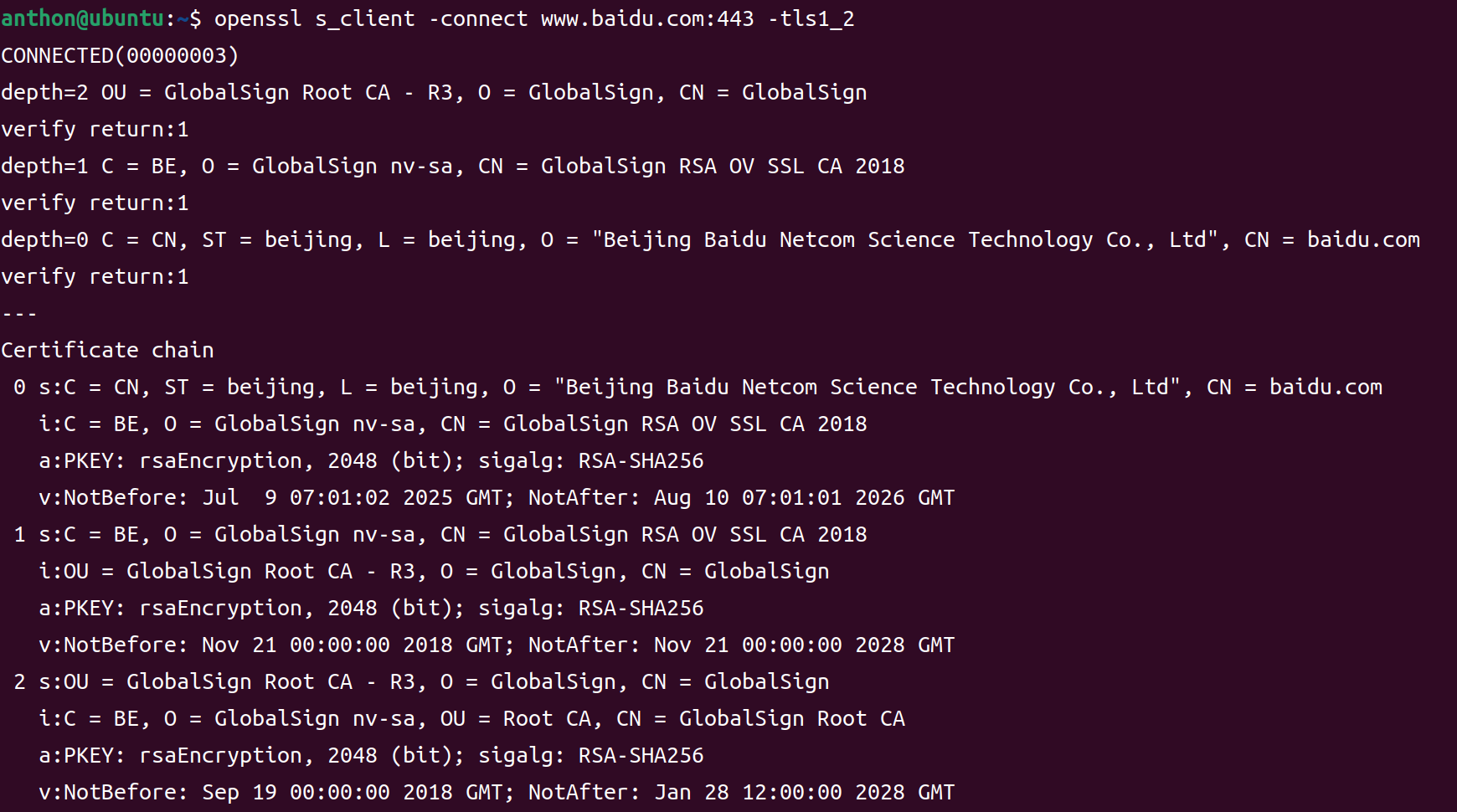Click the depth=0 Beijing Baidu line
This screenshot has height=812, width=1457.
710,239
